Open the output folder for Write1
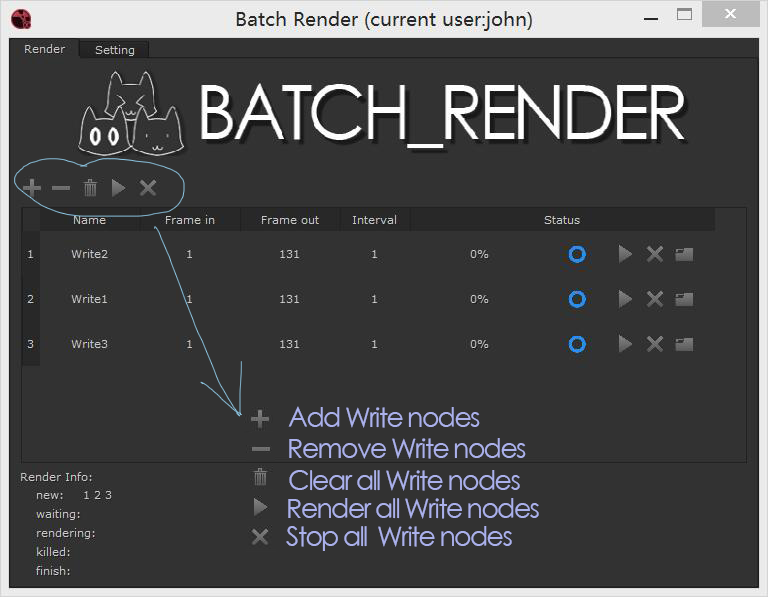Screen dimensions: 768x597 tap(684, 299)
